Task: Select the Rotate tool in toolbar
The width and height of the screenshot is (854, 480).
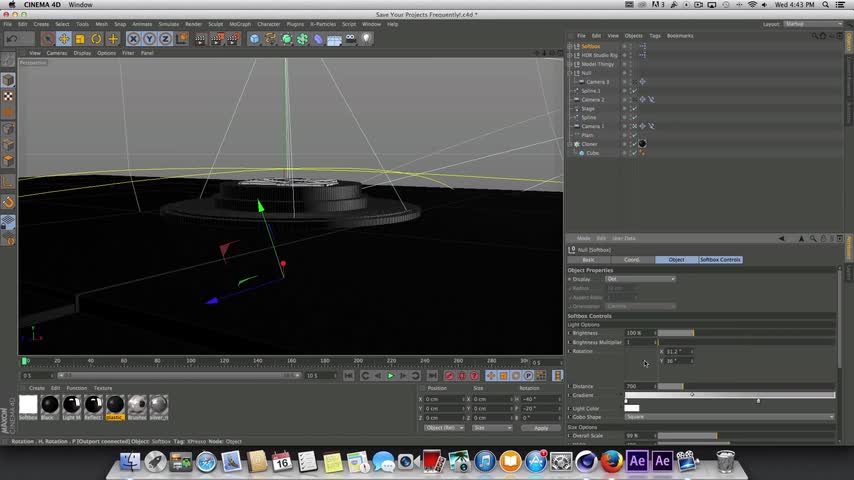Action: (x=96, y=39)
